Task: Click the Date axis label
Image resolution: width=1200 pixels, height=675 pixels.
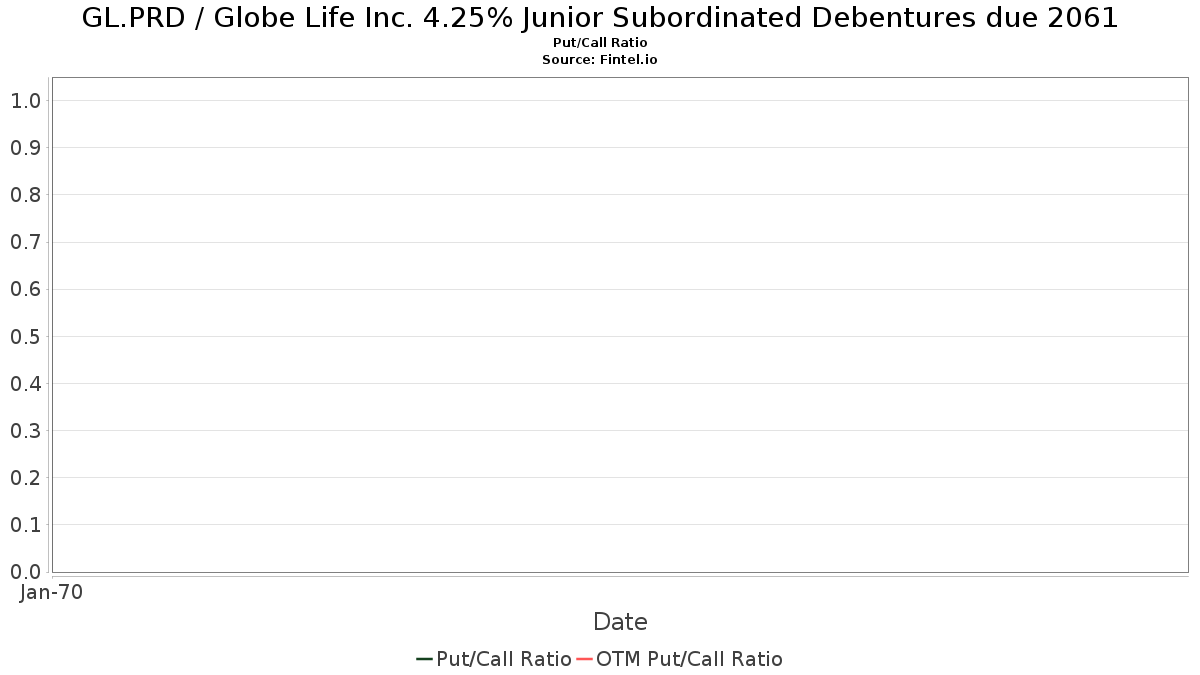Action: pos(620,622)
